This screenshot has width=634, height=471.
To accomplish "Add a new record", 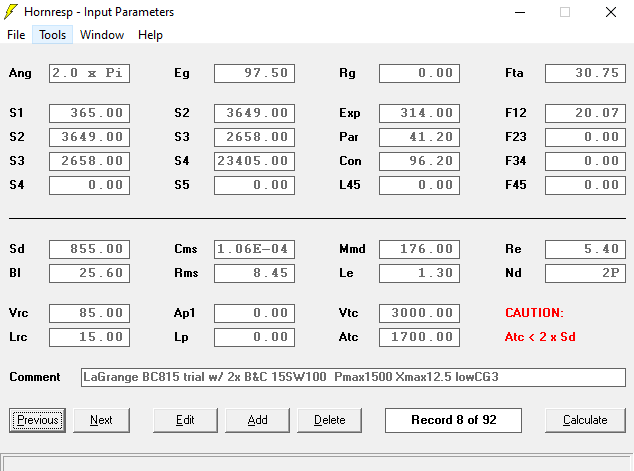I will pyautogui.click(x=258, y=420).
